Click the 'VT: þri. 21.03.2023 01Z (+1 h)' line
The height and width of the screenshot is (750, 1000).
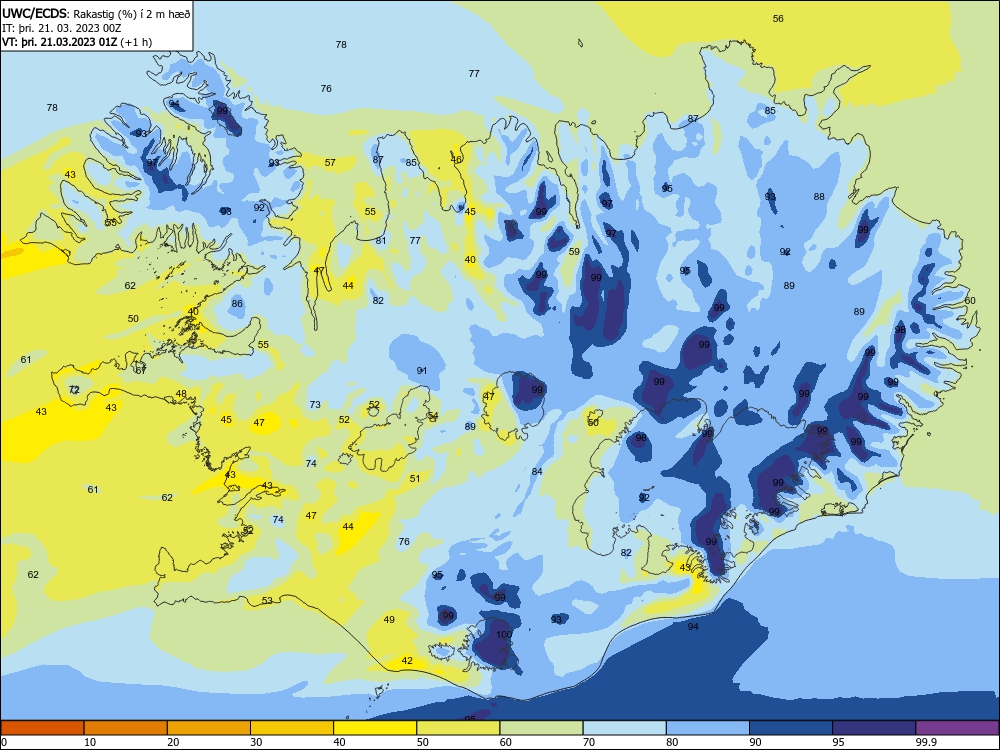(x=77, y=42)
